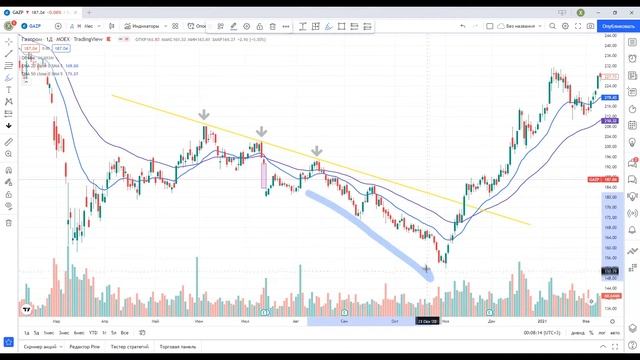Viewport: 640px width, 360px height.
Task: Open axis settings gear in chart corner
Action: [612, 322]
